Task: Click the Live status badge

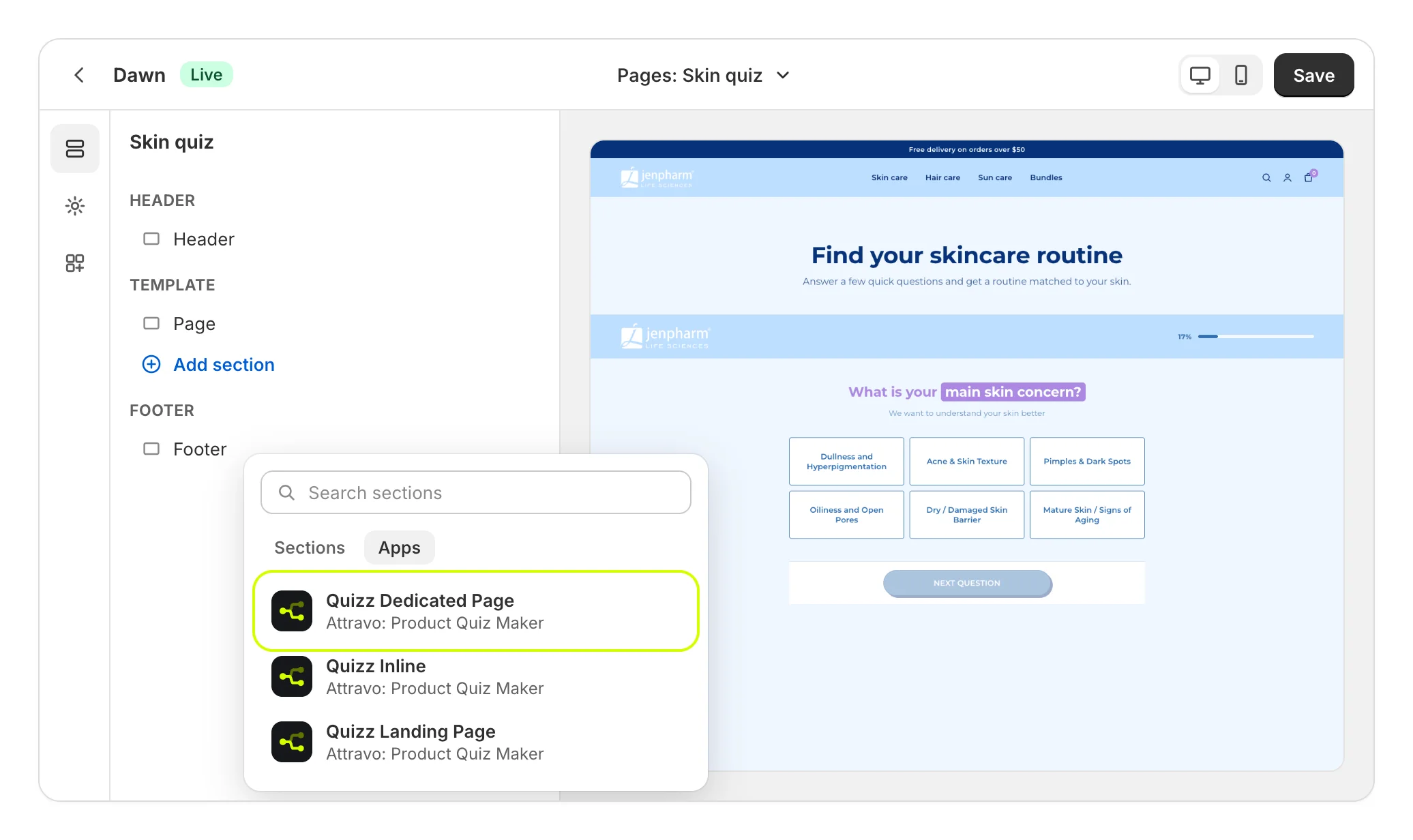Action: pyautogui.click(x=207, y=75)
